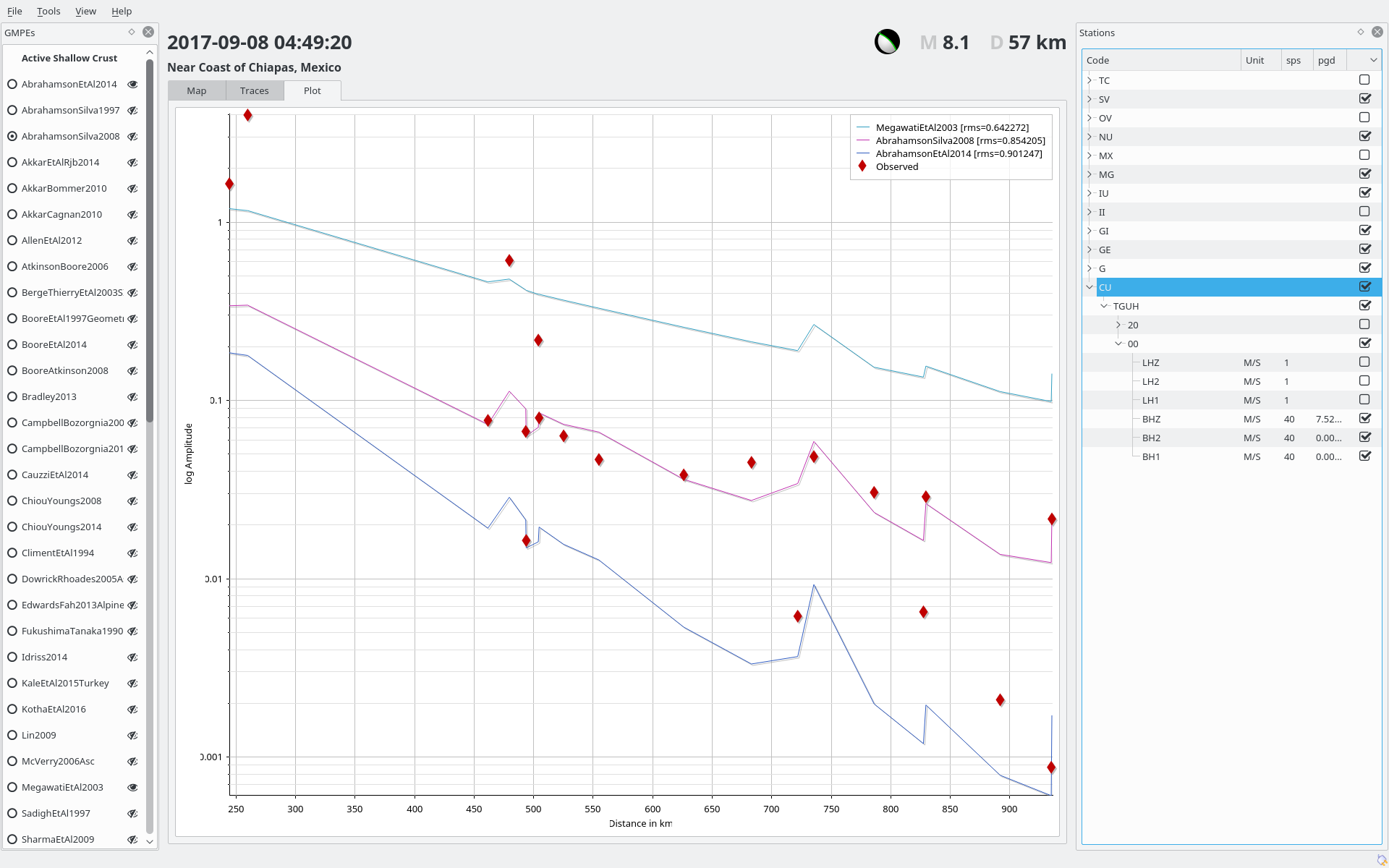
Task: Close the GMPEs panel
Action: [148, 32]
